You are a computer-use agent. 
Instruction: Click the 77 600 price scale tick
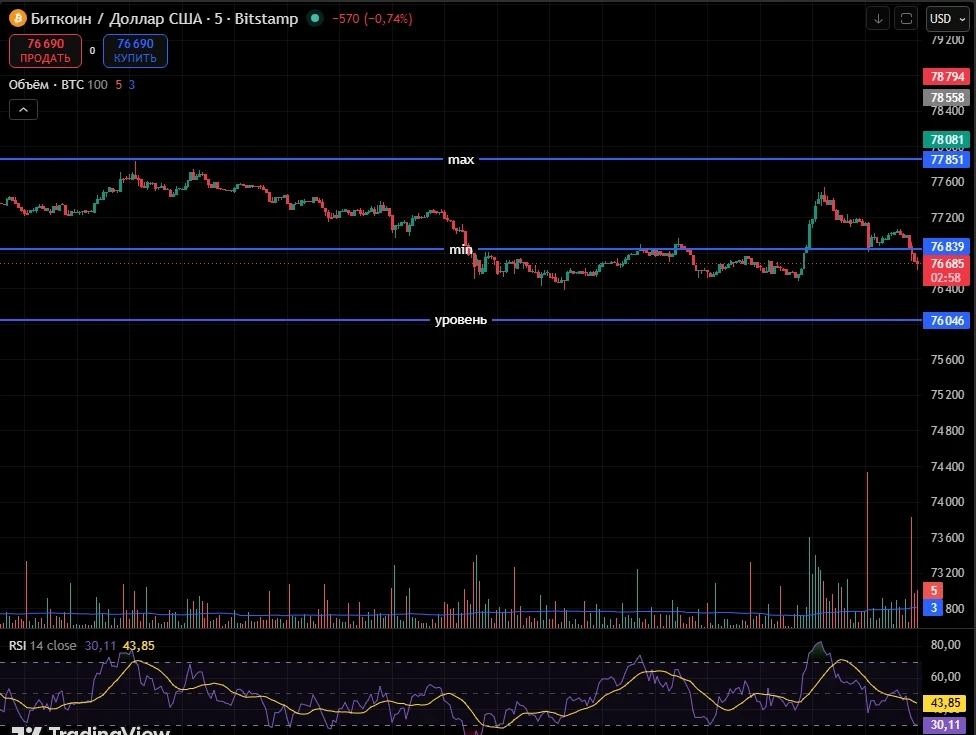pyautogui.click(x=947, y=182)
